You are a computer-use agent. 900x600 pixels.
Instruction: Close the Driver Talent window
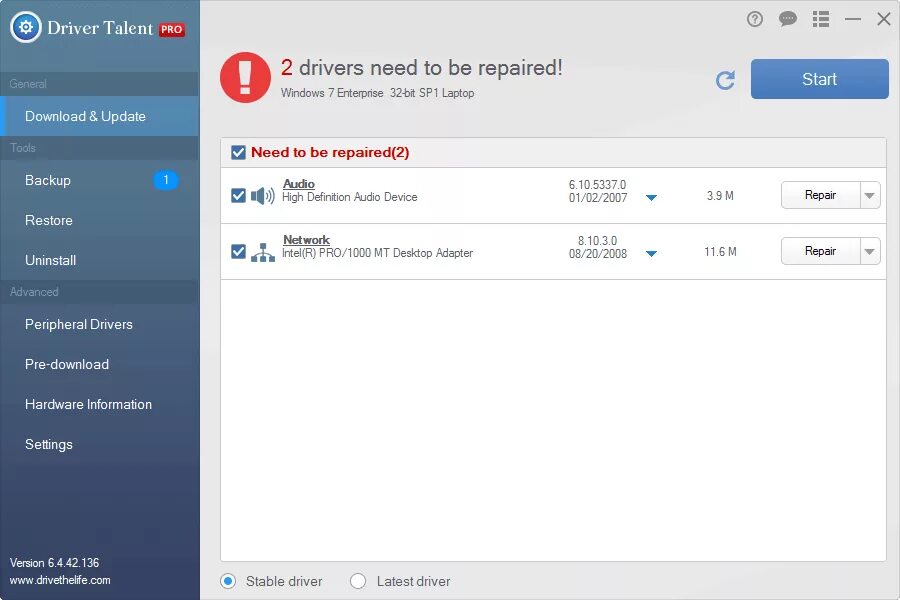click(884, 19)
